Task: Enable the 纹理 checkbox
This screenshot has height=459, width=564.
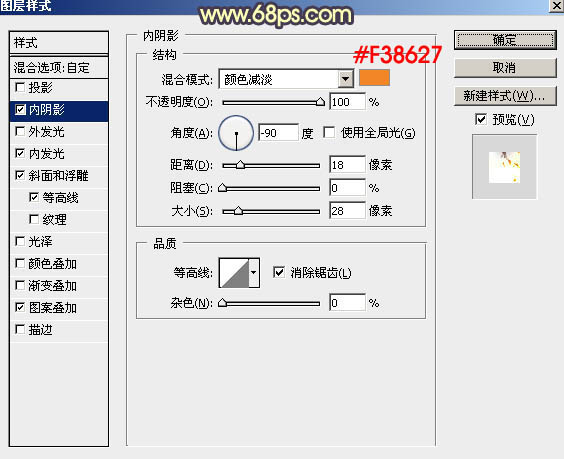Action: coord(34,219)
